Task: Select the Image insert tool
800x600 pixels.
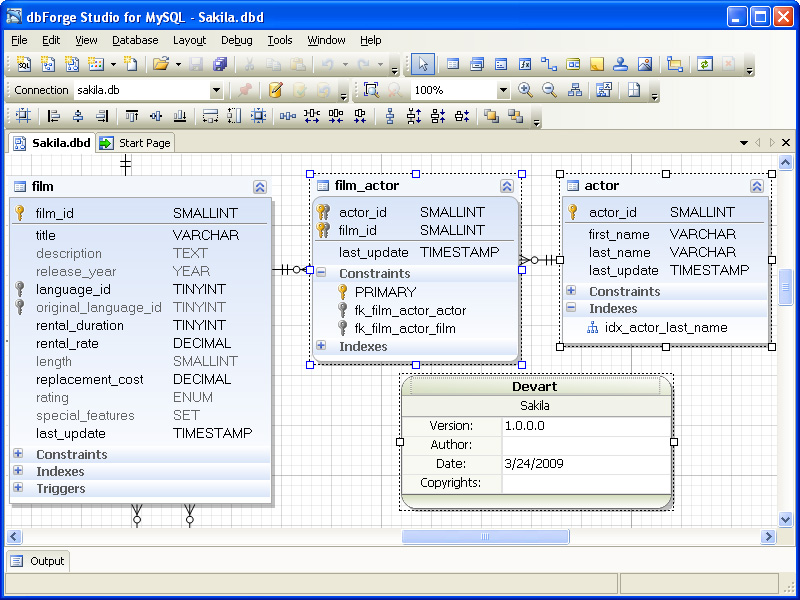Action: (x=645, y=64)
